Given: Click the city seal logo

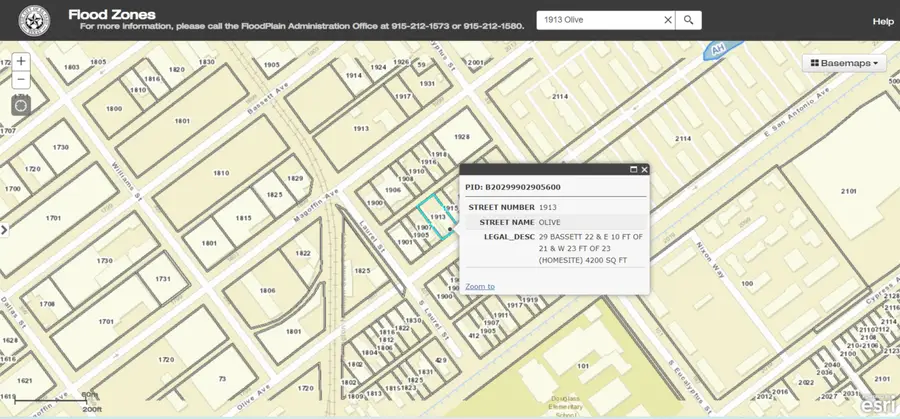Looking at the screenshot, I should coord(35,20).
